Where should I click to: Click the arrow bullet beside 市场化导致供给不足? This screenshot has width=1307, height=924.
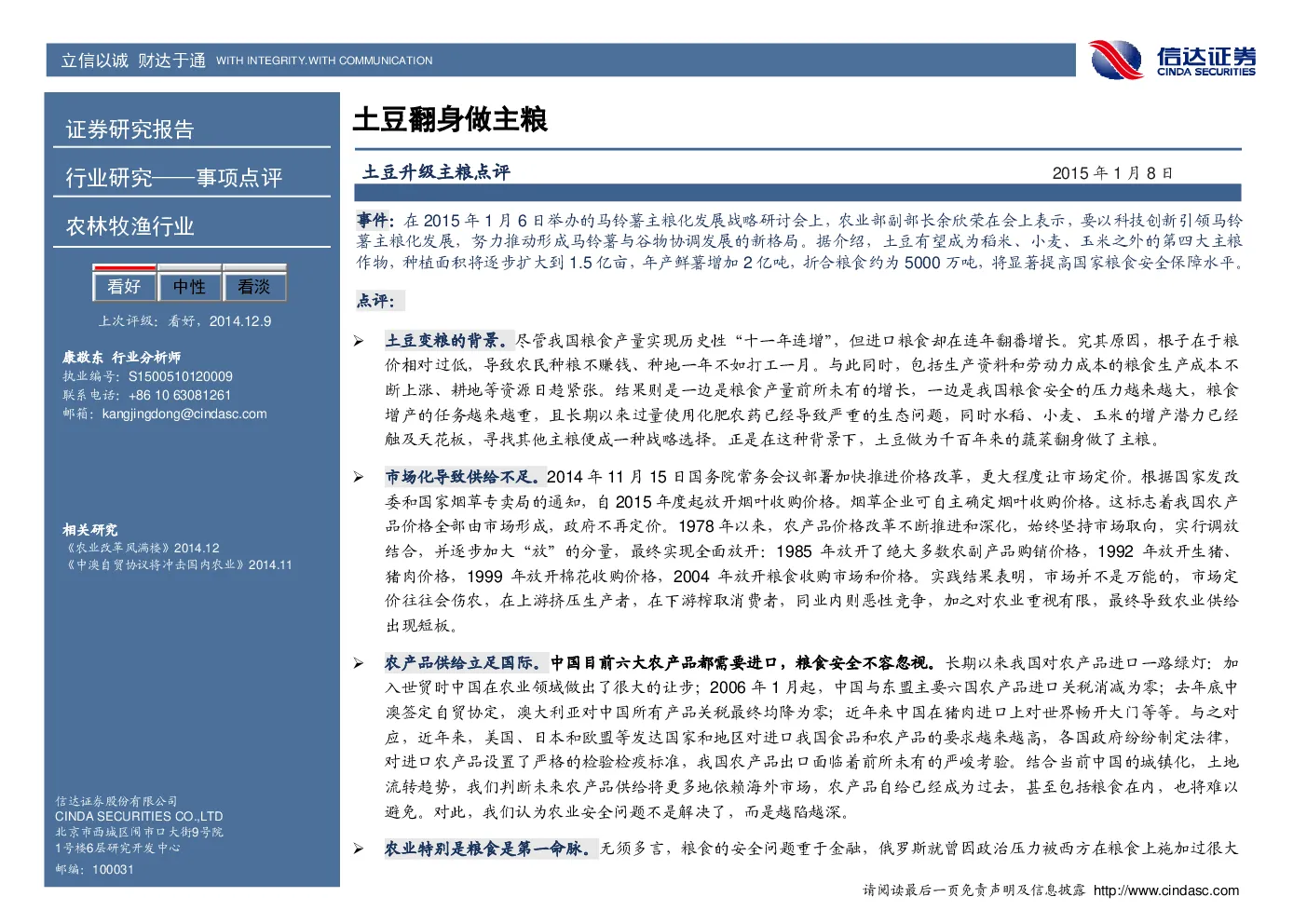pyautogui.click(x=359, y=478)
